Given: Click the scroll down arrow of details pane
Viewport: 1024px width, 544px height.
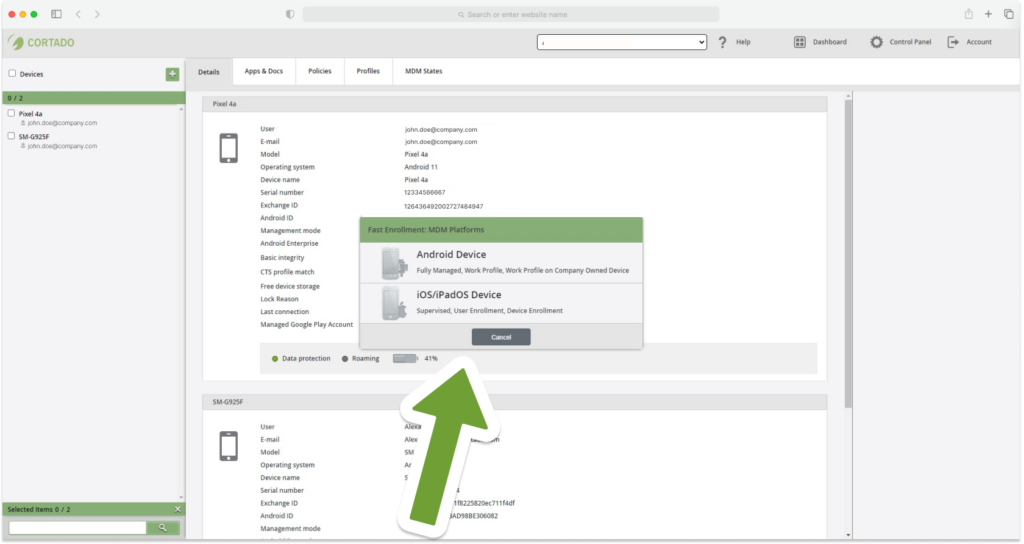Looking at the screenshot, I should (x=848, y=535).
